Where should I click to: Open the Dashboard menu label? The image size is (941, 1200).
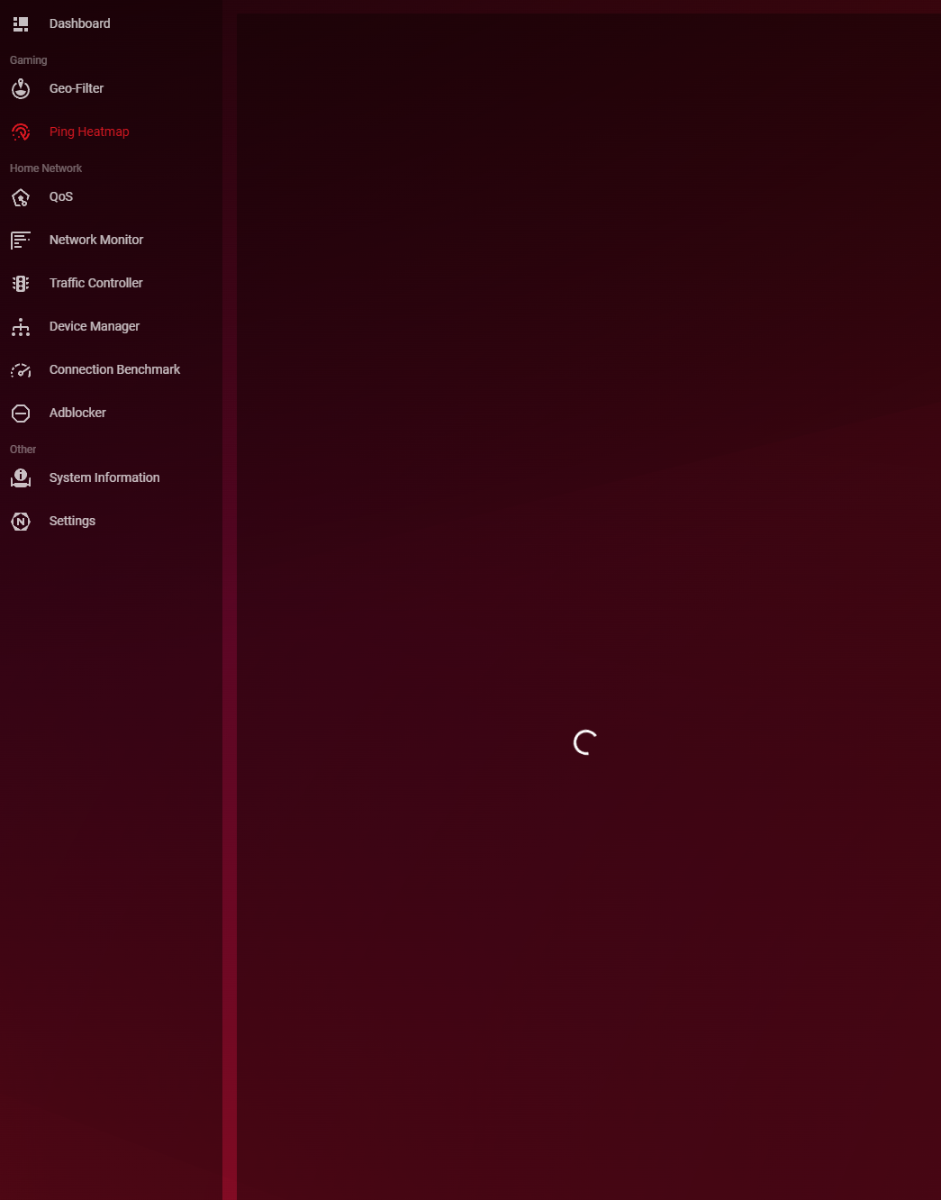click(80, 23)
